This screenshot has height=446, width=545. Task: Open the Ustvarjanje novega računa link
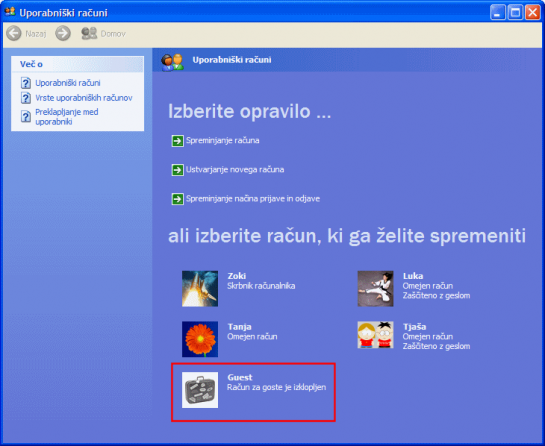point(235,170)
